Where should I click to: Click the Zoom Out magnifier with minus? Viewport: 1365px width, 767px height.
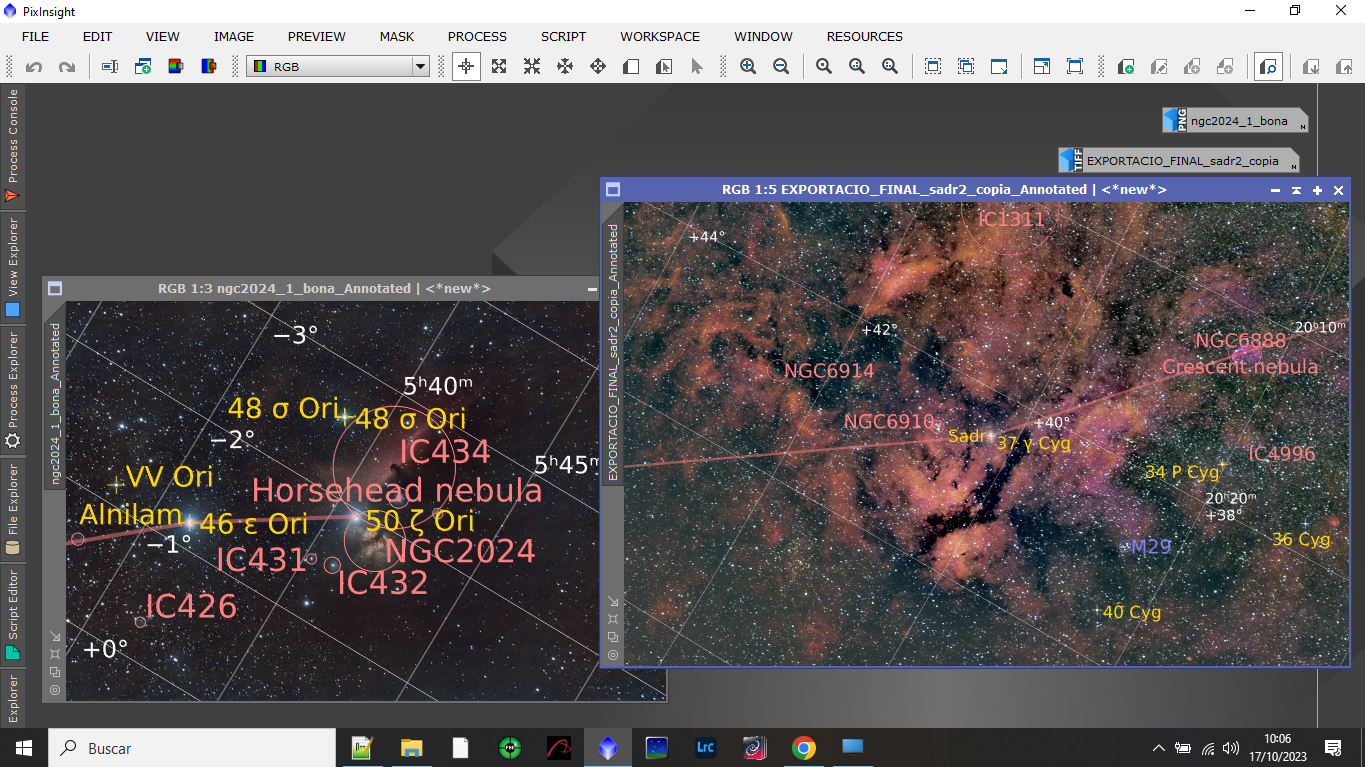tap(781, 67)
